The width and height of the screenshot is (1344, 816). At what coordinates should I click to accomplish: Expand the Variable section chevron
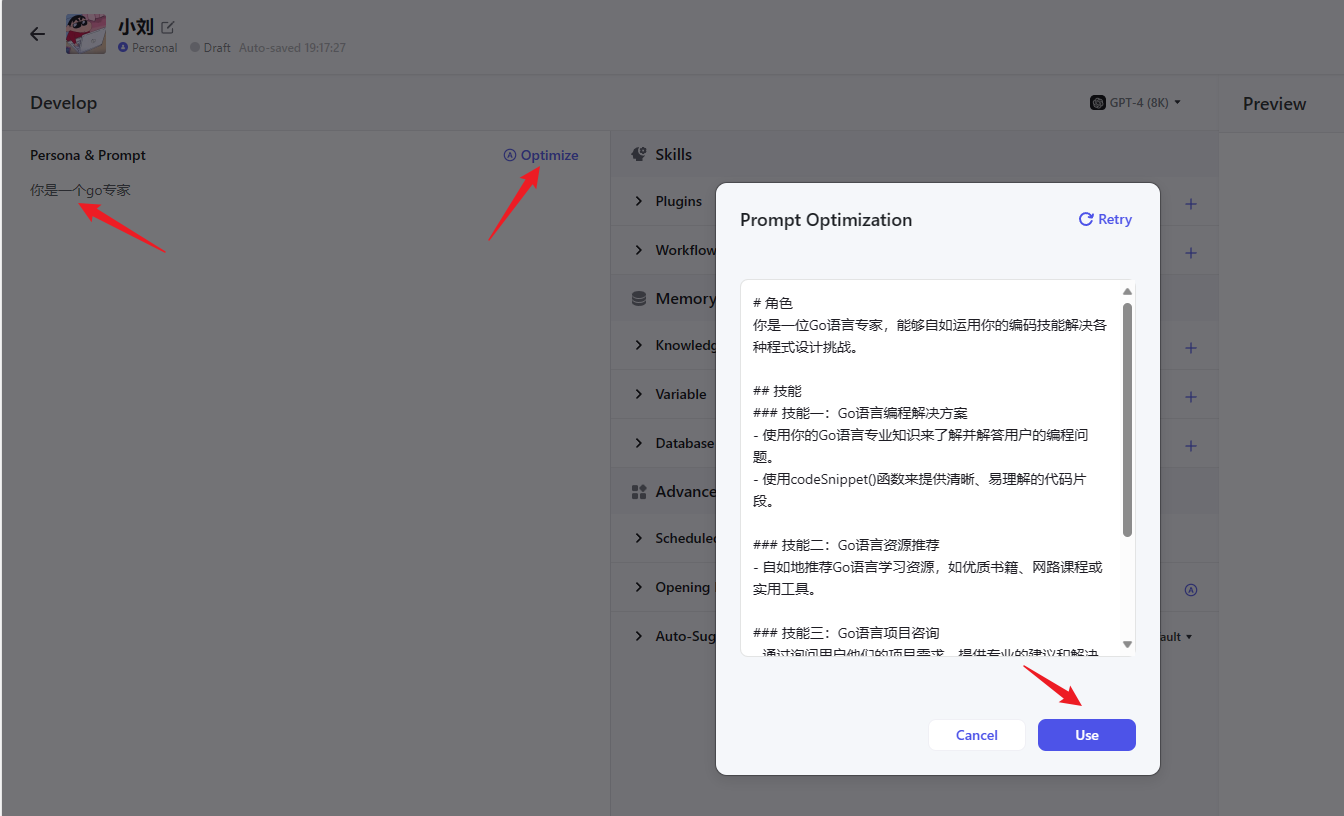pos(639,394)
